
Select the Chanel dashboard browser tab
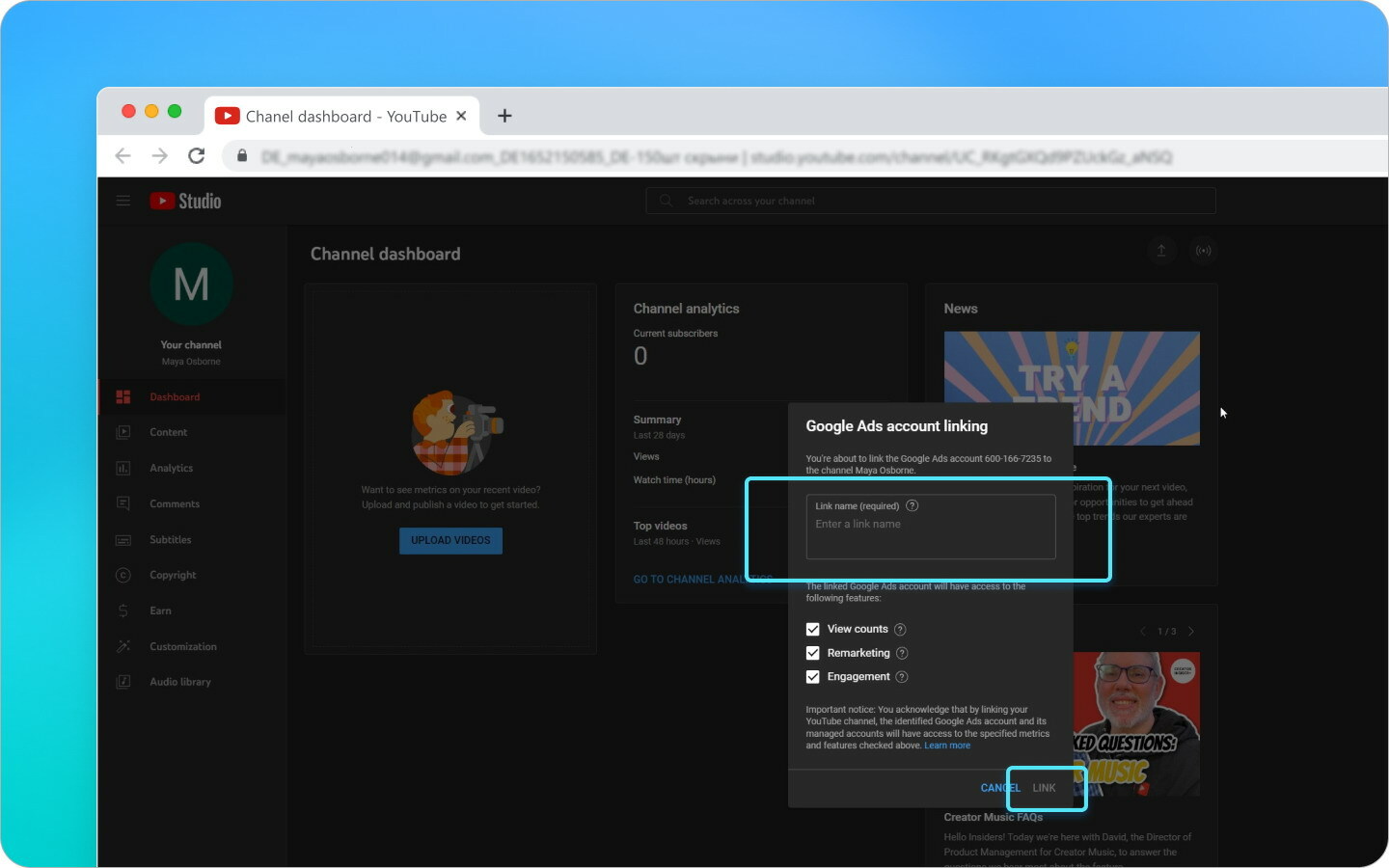(342, 116)
